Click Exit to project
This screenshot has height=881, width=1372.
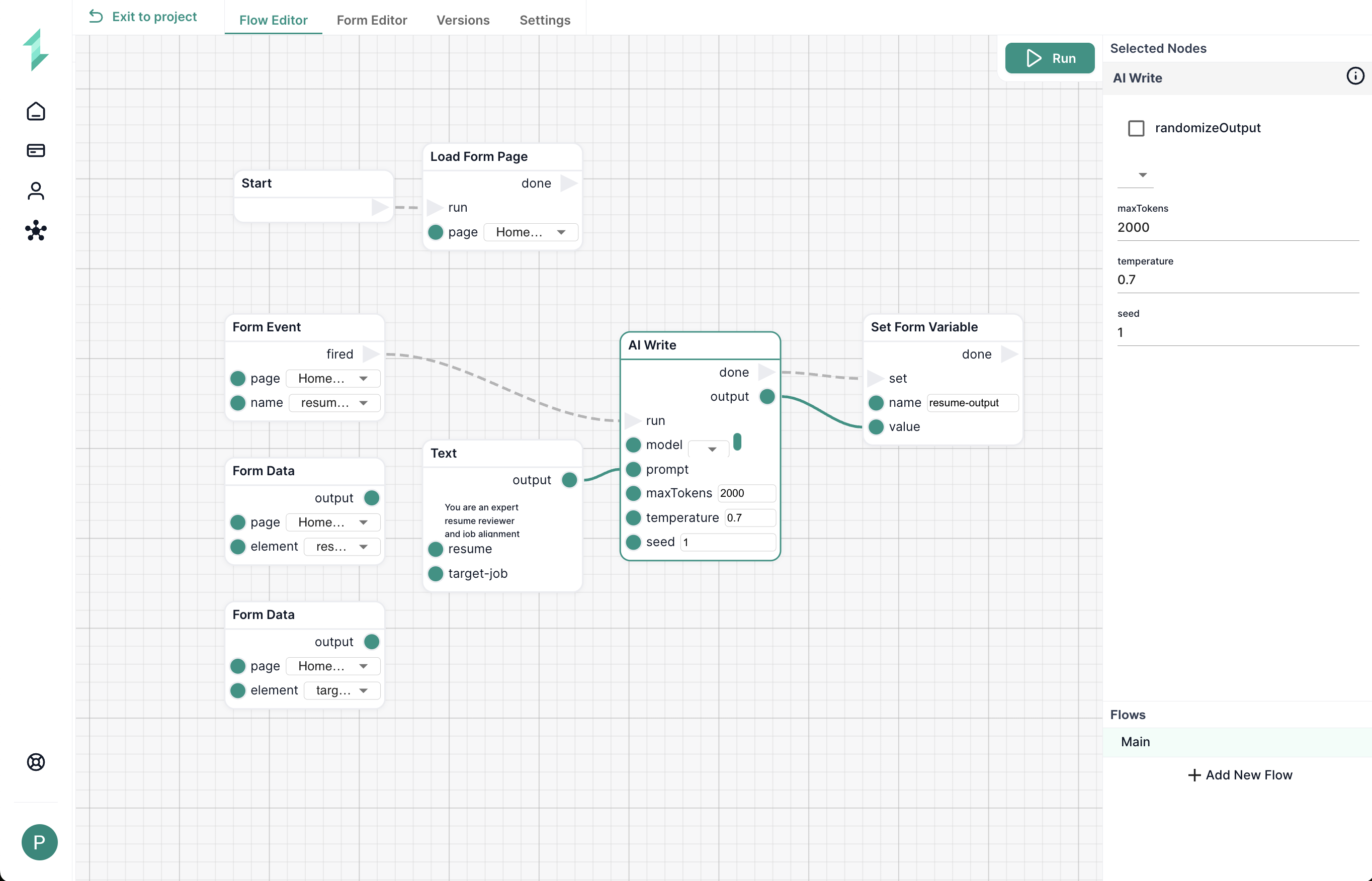point(143,17)
